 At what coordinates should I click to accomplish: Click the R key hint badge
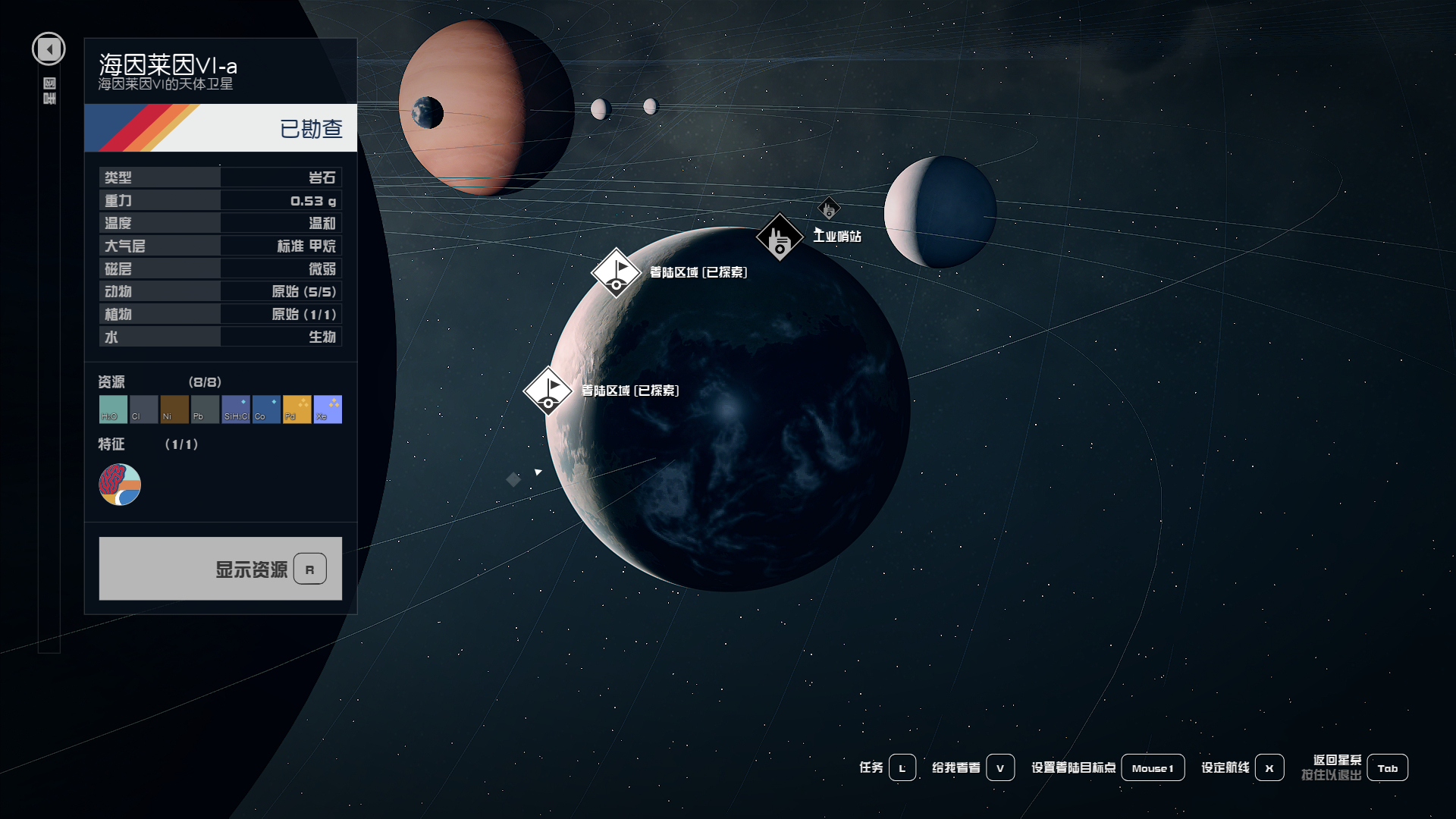pos(310,569)
